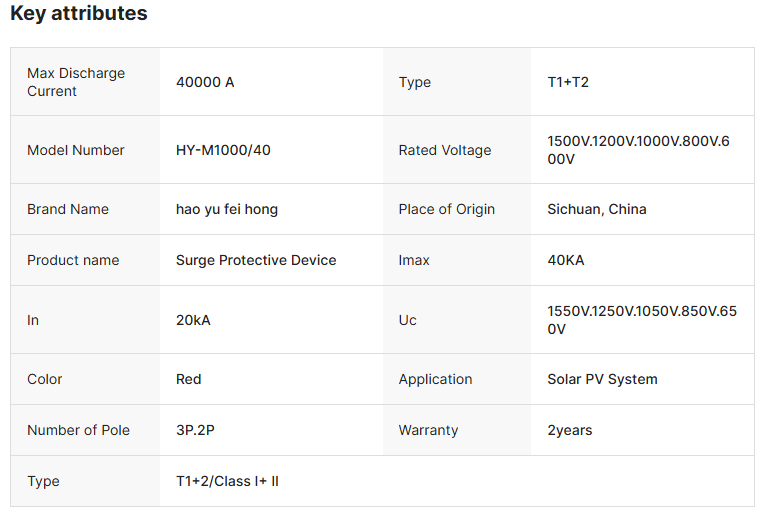This screenshot has height=517, width=764.
Task: Select the Max Discharge Current label
Action: pos(76,82)
